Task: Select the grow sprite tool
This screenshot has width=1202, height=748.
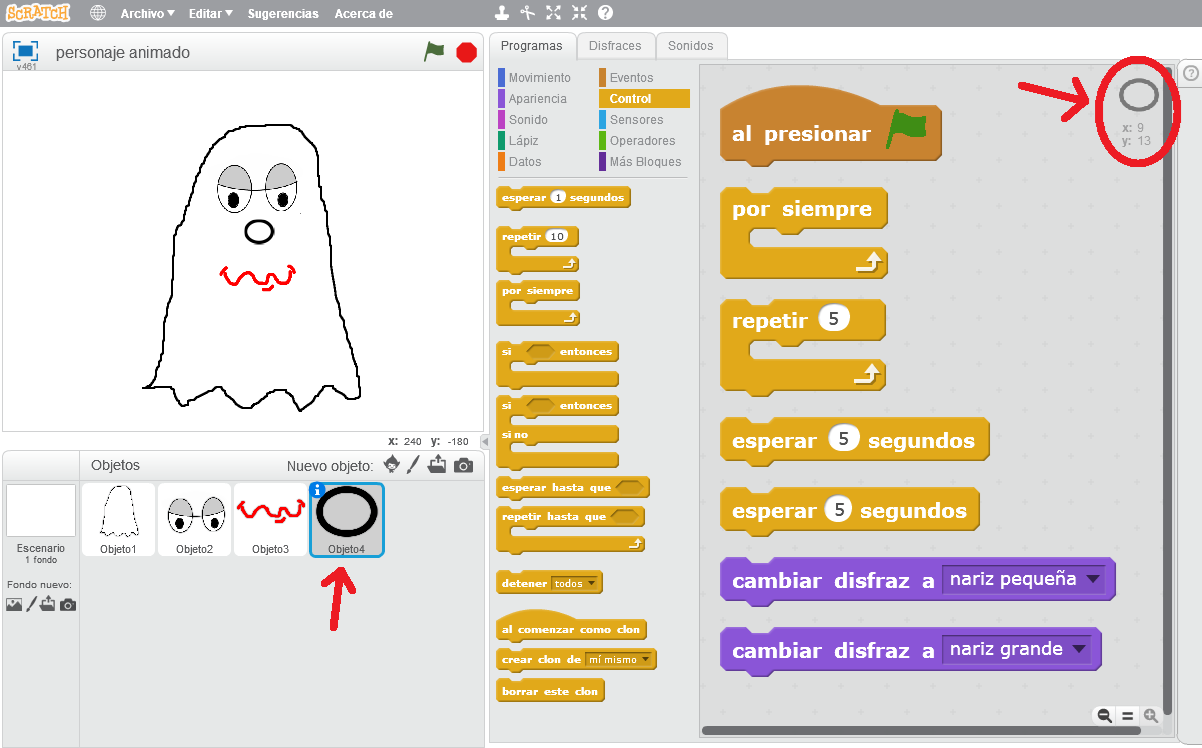Action: 553,13
